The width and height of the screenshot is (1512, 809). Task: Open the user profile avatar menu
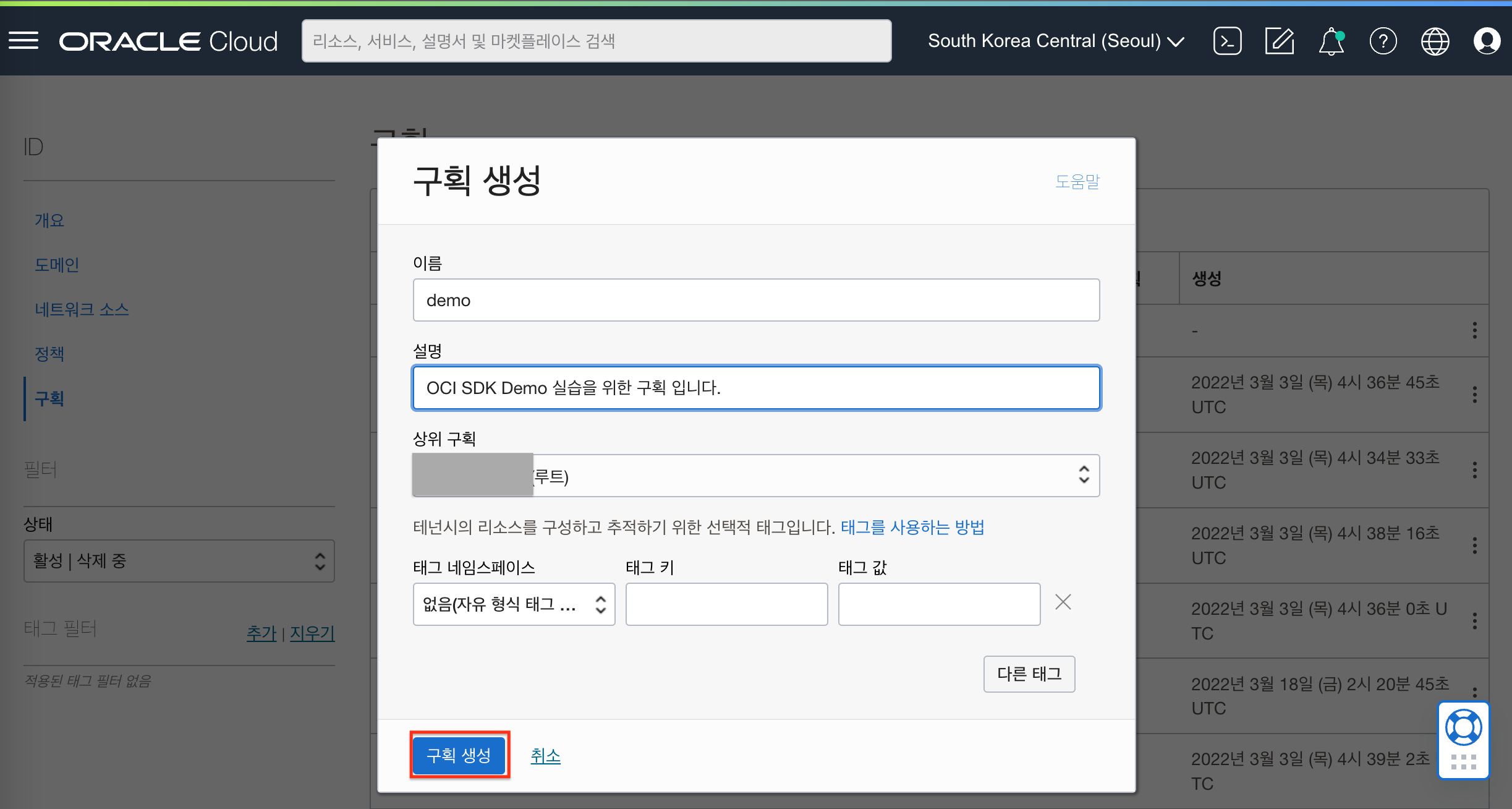[x=1487, y=41]
